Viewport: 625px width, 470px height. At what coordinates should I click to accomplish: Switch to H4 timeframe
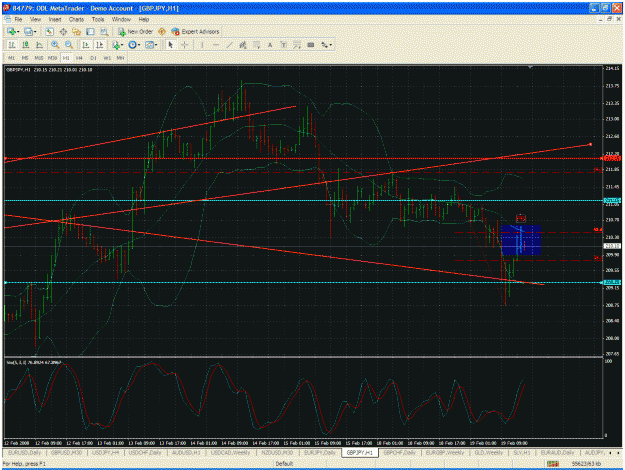tap(79, 58)
